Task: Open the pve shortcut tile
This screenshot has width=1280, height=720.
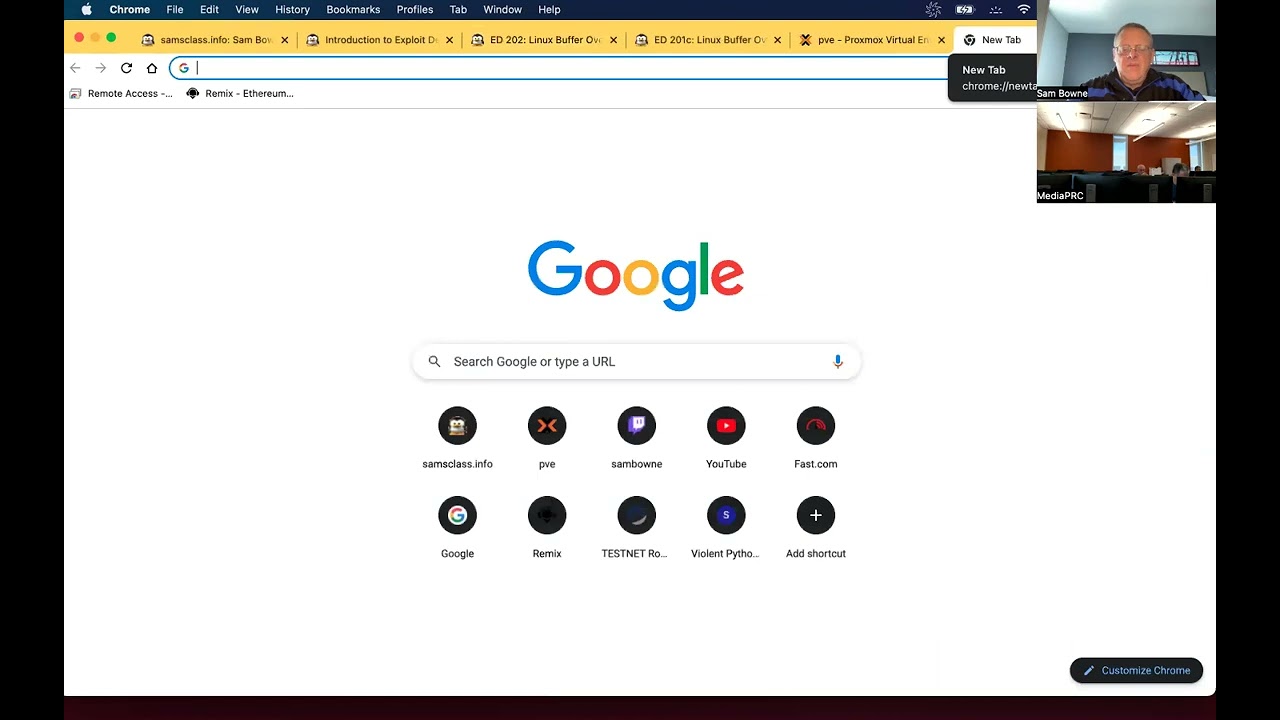Action: point(547,438)
